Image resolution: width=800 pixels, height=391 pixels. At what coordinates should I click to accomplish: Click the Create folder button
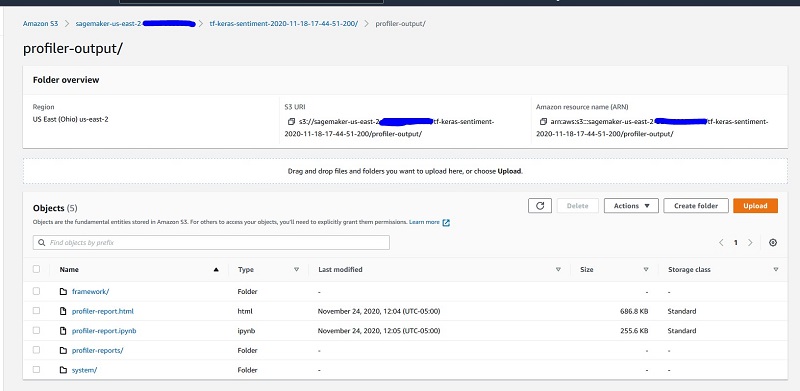pyautogui.click(x=696, y=206)
